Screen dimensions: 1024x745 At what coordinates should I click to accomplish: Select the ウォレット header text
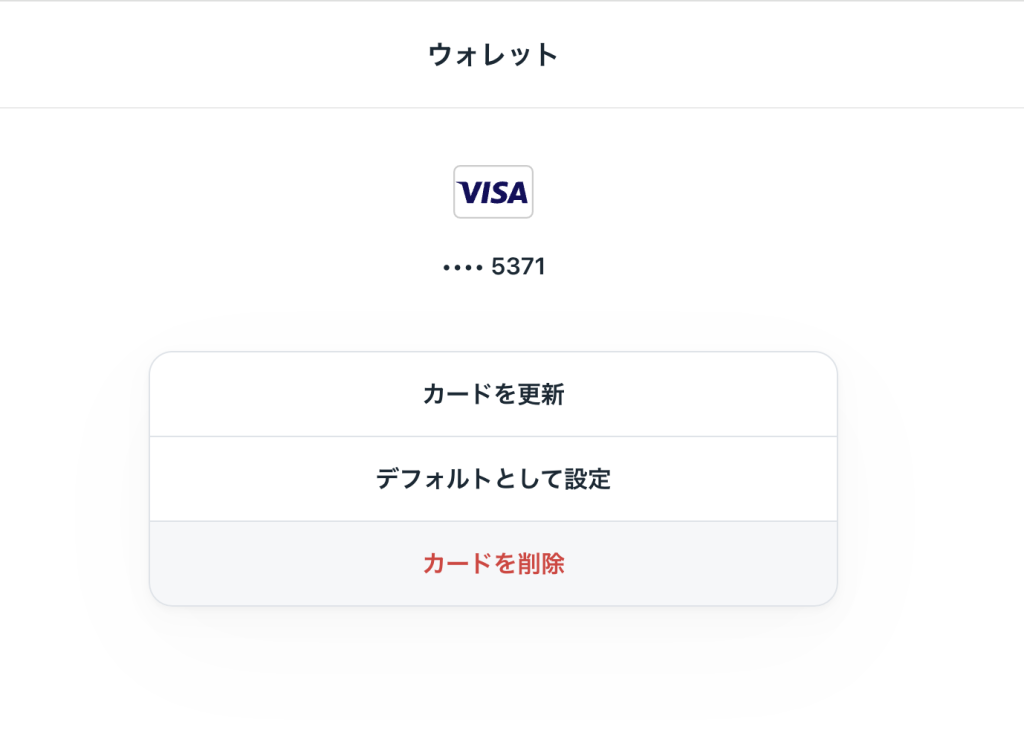[x=493, y=54]
